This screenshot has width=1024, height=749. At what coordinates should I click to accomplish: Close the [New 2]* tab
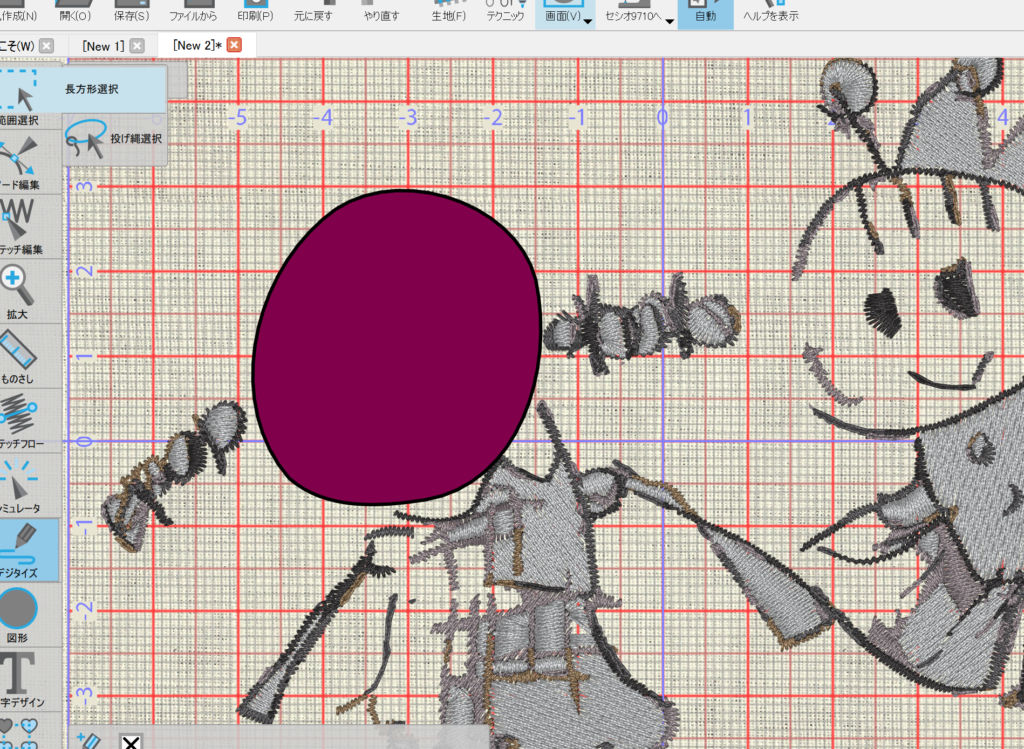pos(234,45)
